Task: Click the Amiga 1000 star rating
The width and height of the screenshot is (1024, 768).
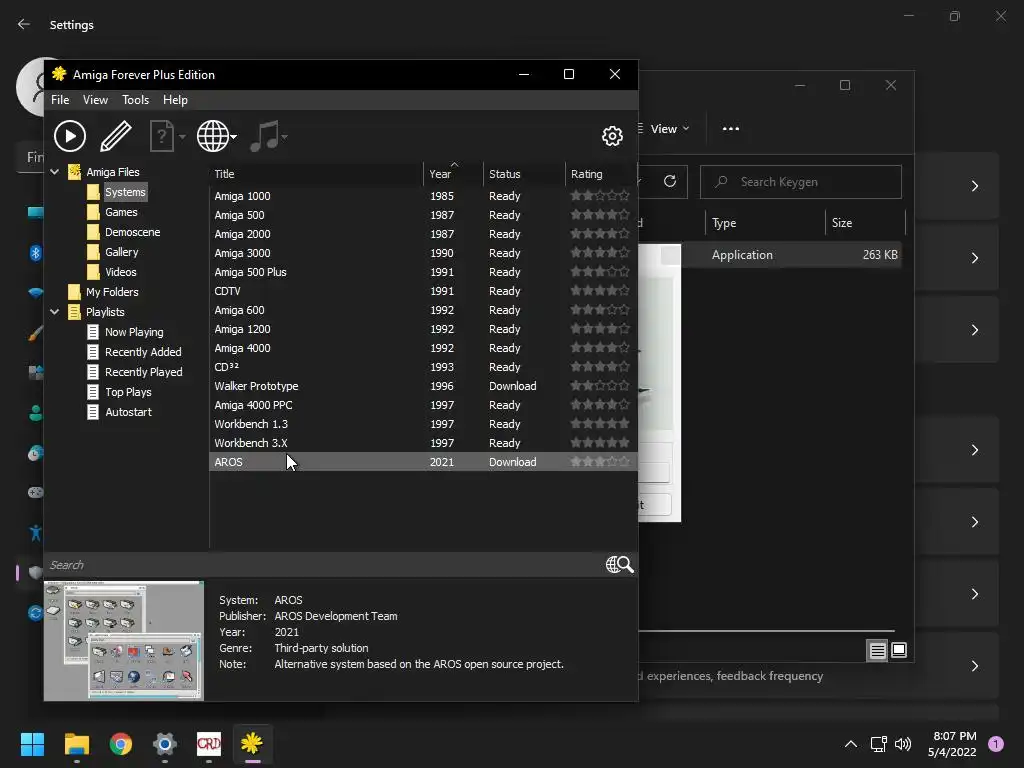Action: coord(600,195)
